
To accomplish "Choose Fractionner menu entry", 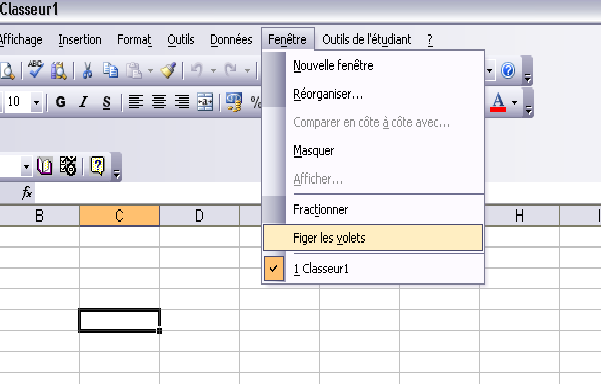I will point(373,209).
